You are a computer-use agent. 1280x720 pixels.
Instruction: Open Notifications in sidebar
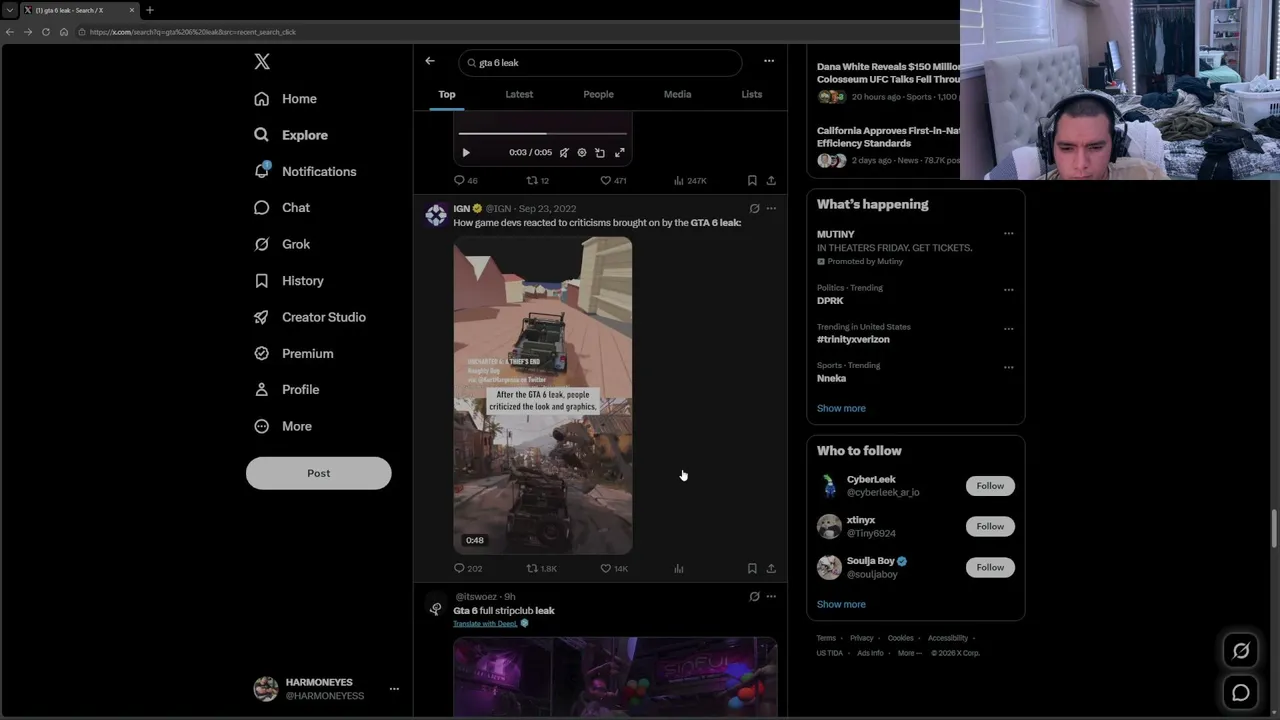pyautogui.click(x=305, y=171)
